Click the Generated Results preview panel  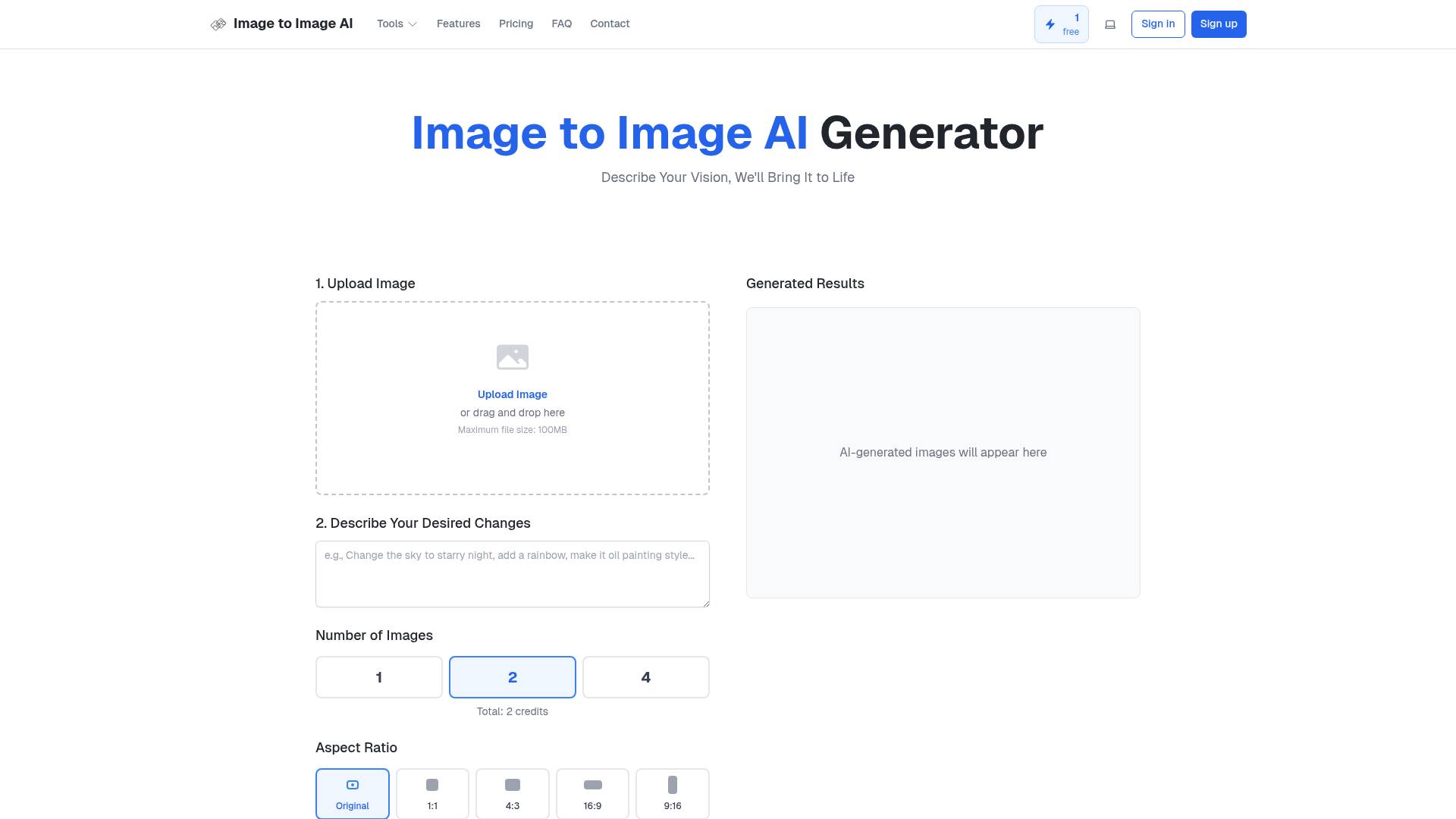coord(943,453)
